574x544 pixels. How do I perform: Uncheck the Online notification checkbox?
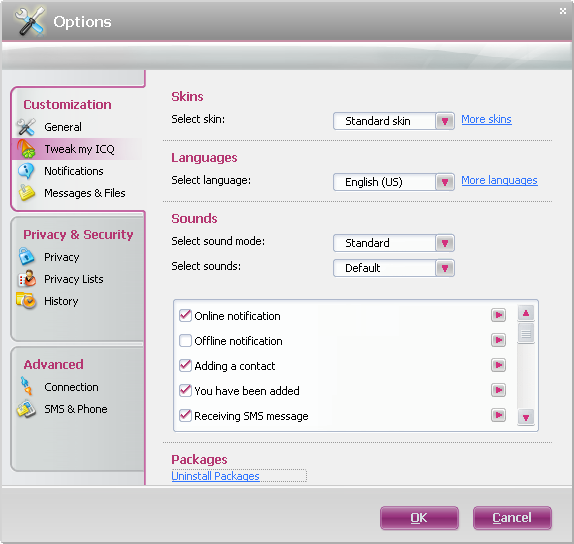tap(185, 316)
